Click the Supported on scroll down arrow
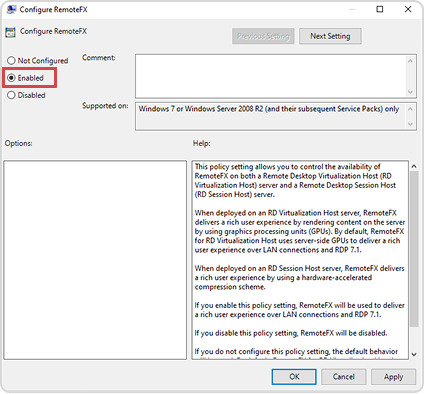The image size is (424, 394). pyautogui.click(x=410, y=124)
